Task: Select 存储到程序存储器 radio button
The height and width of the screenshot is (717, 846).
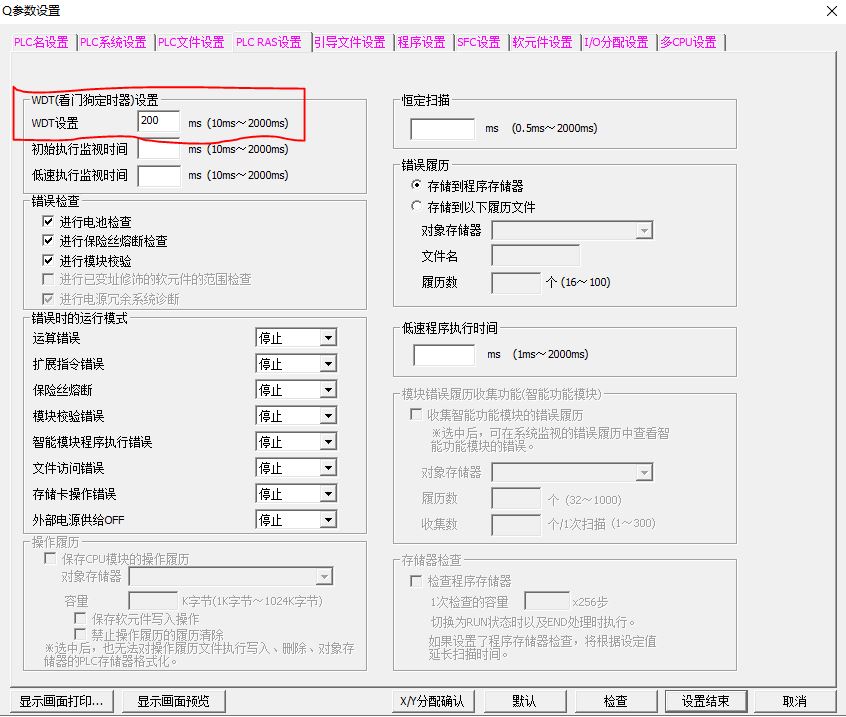Action: click(417, 186)
